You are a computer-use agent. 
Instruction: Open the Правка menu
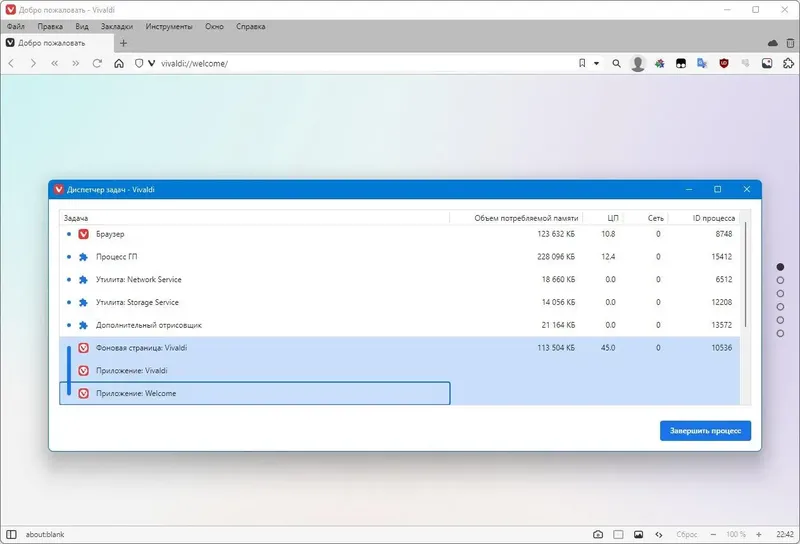[x=50, y=27]
